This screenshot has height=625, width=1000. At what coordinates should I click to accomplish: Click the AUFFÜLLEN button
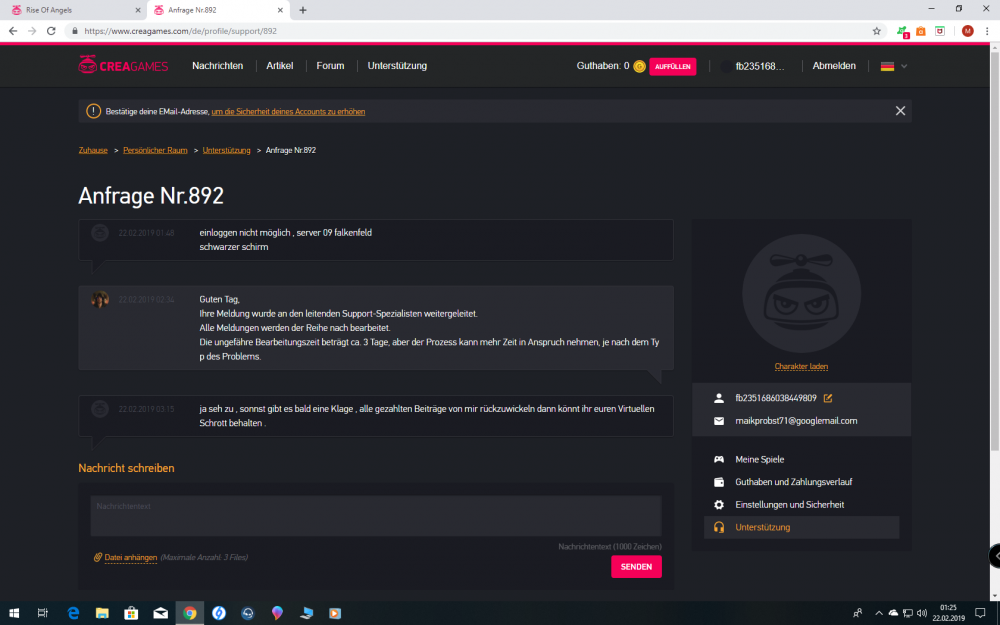pyautogui.click(x=672, y=66)
